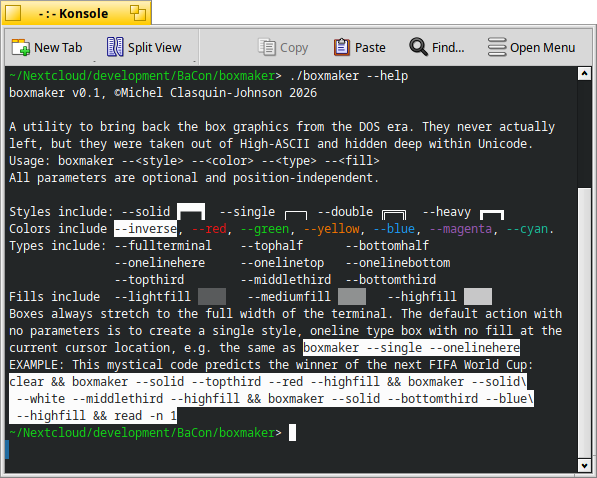Select the Konsole window title tab
The width and height of the screenshot is (597, 478).
(x=77, y=13)
